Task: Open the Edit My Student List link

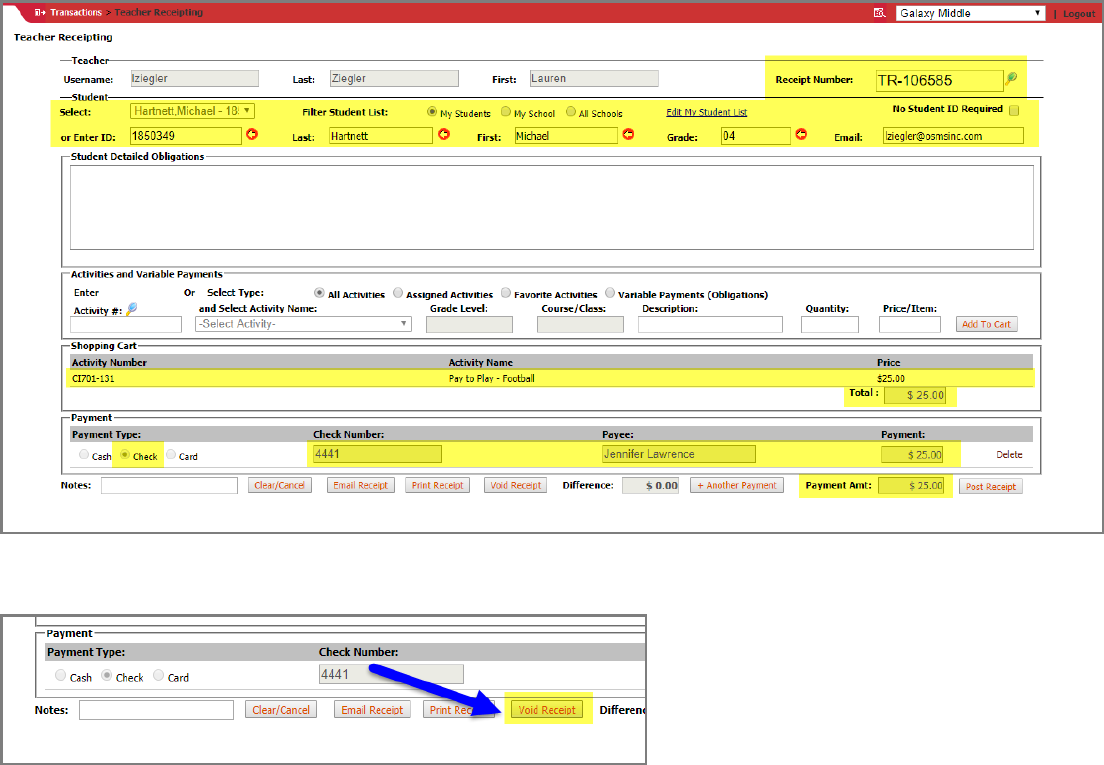Action: [706, 113]
